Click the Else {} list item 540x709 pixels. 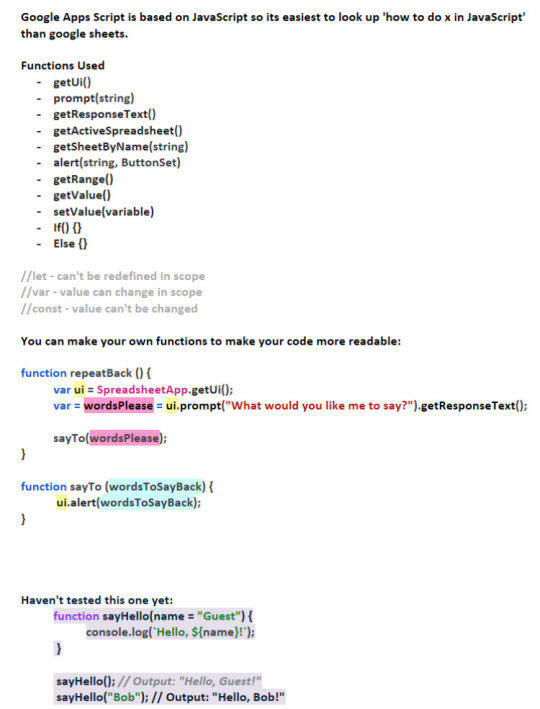tap(70, 244)
